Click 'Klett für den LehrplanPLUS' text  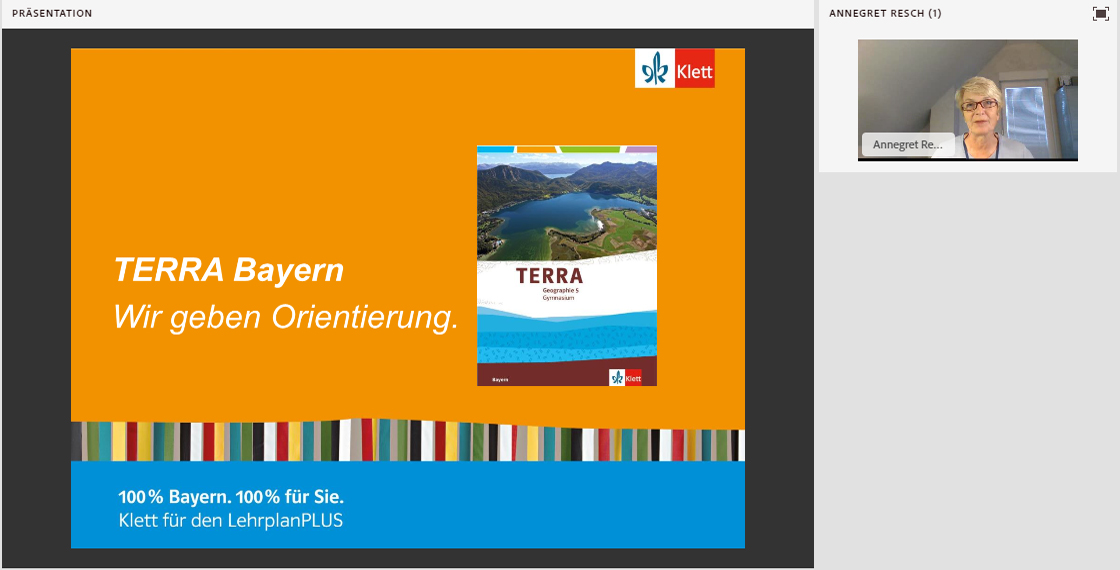[x=231, y=520]
